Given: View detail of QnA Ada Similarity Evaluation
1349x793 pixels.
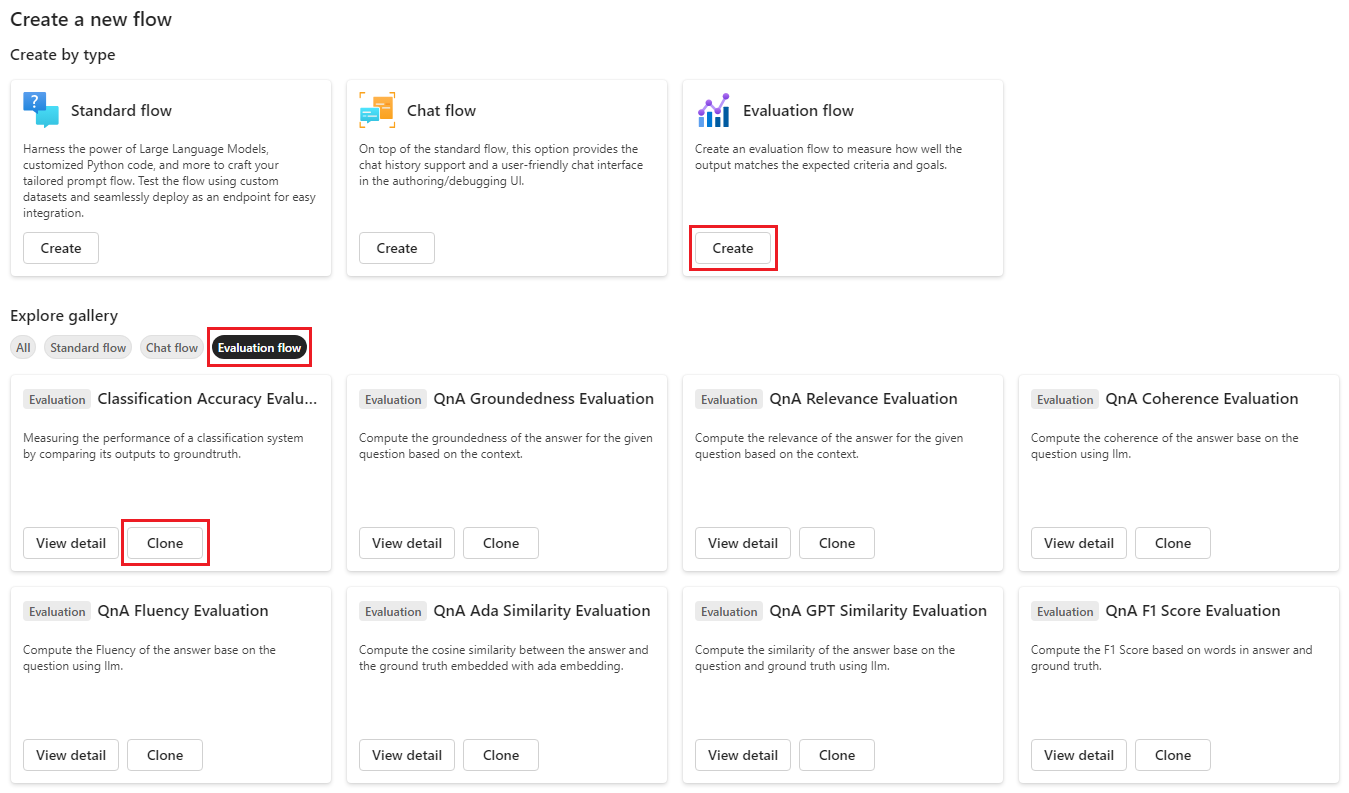Looking at the screenshot, I should (407, 755).
